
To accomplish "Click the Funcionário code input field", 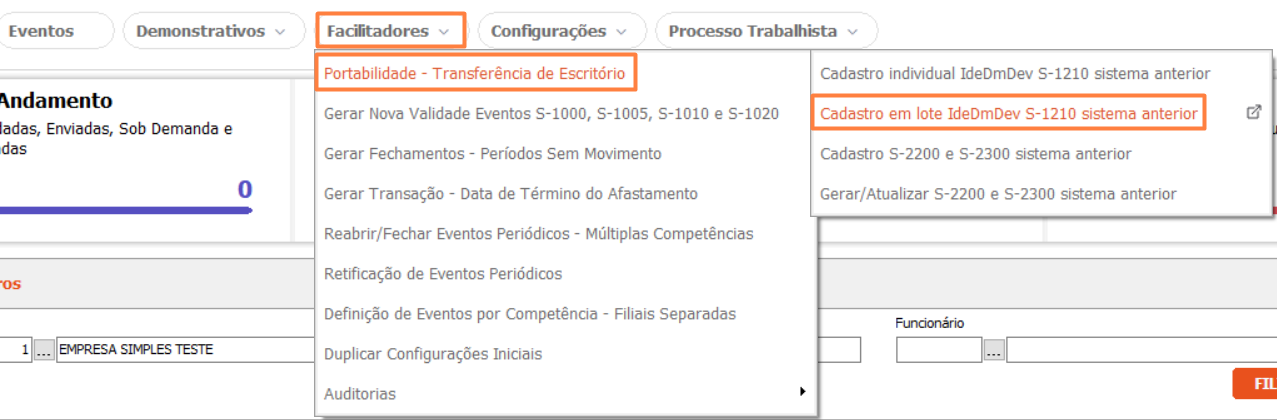I will (939, 350).
